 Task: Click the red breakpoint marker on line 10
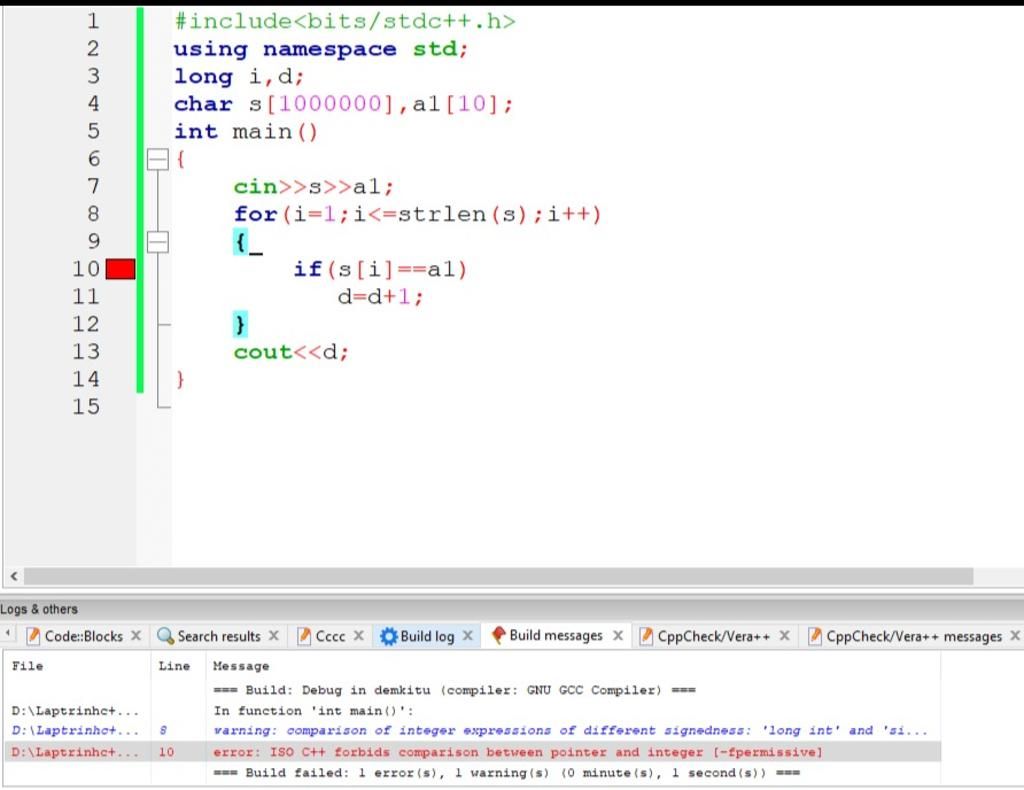[x=119, y=268]
